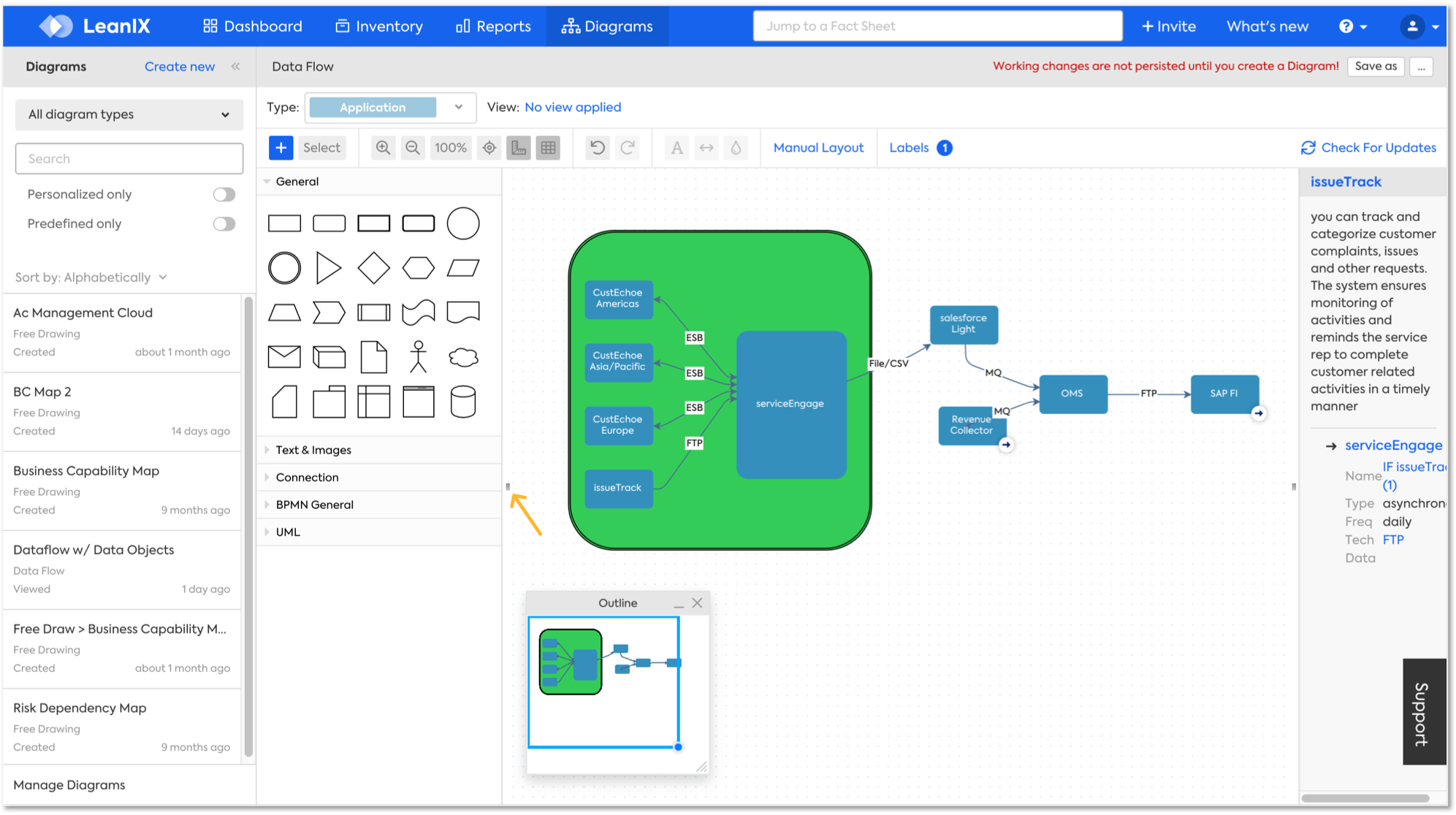Toggle the grid display icon

pos(549,148)
